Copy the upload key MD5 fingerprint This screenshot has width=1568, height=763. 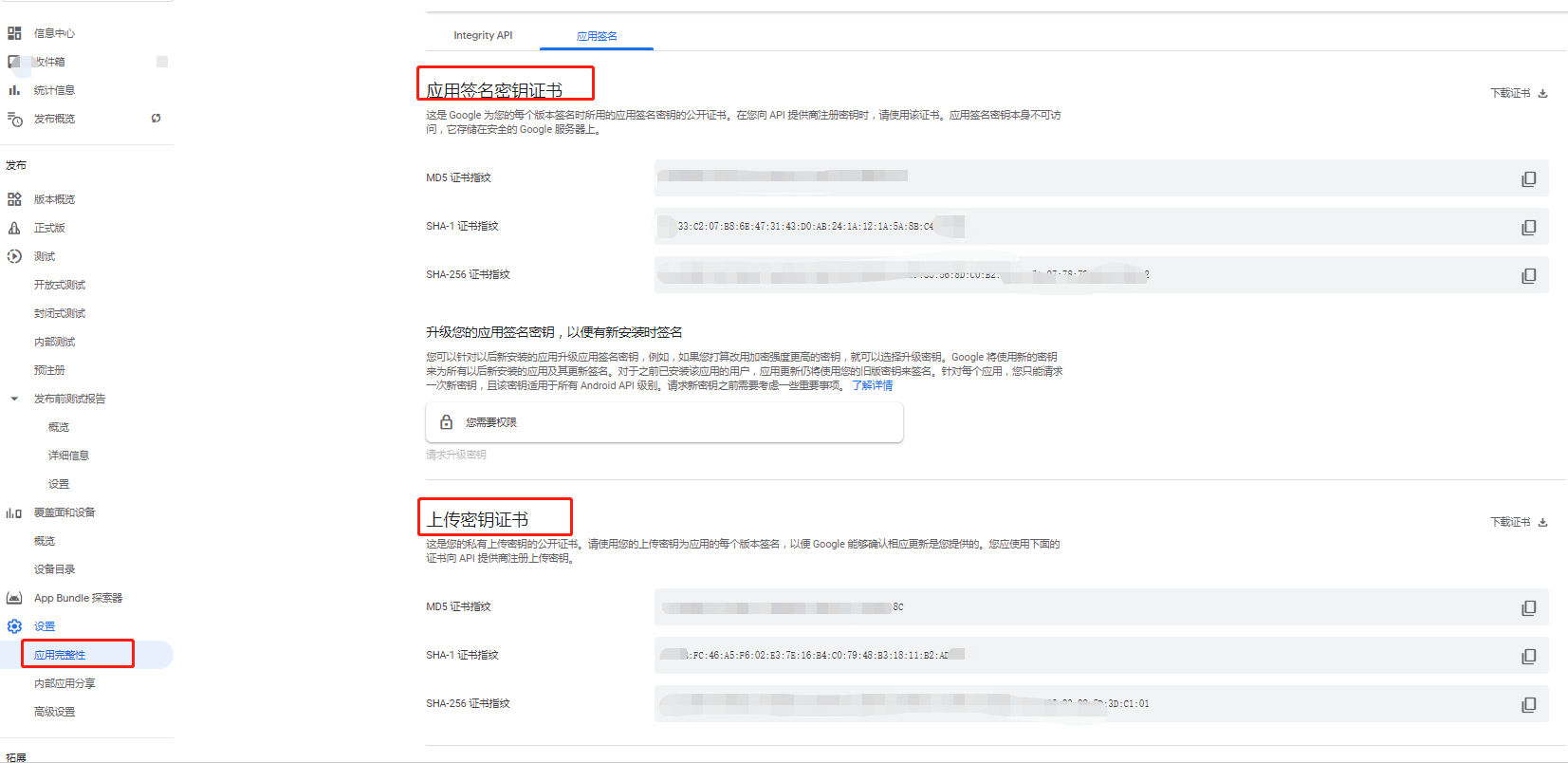pyautogui.click(x=1528, y=607)
